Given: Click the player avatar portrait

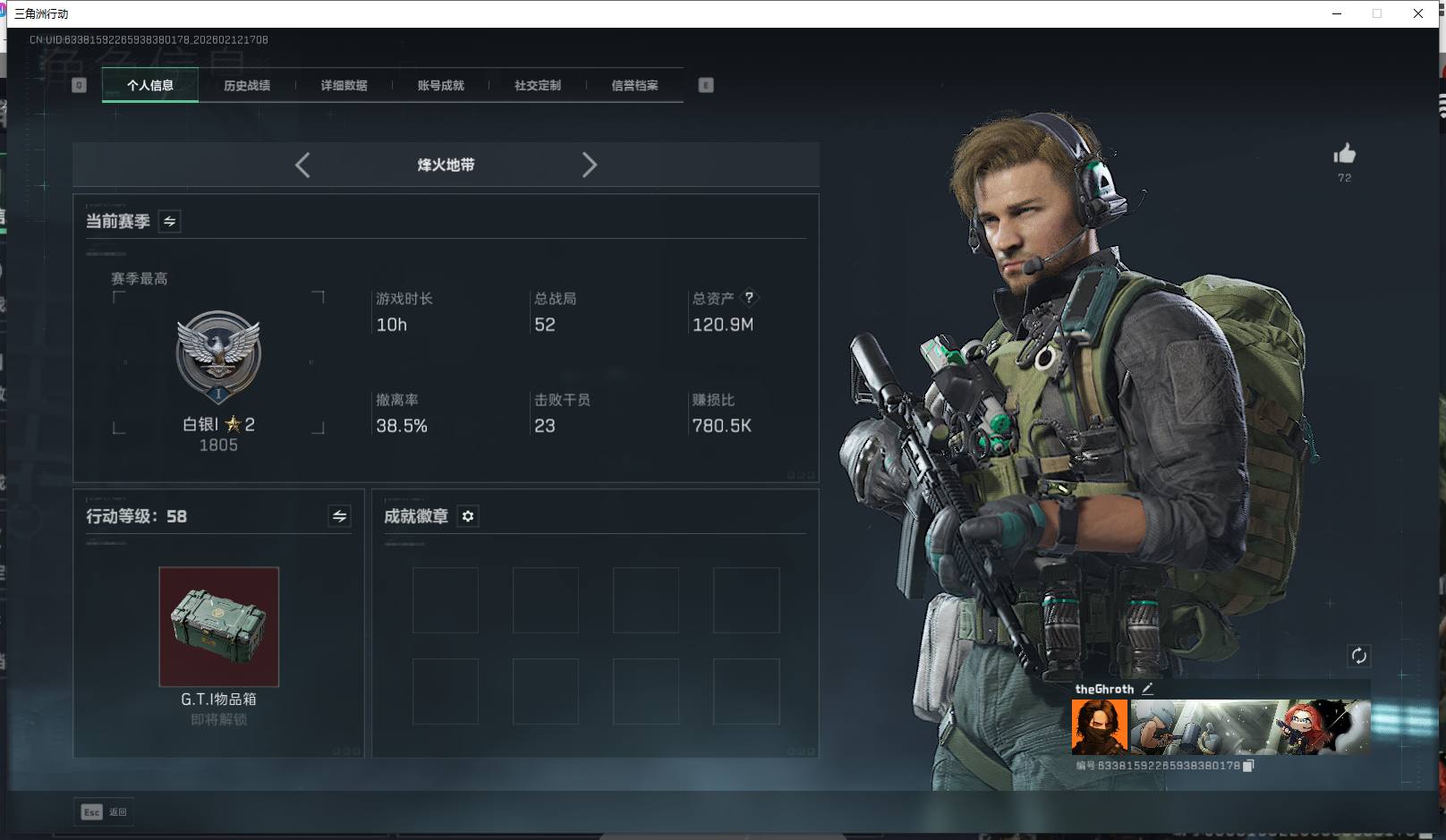Looking at the screenshot, I should pos(1100,726).
